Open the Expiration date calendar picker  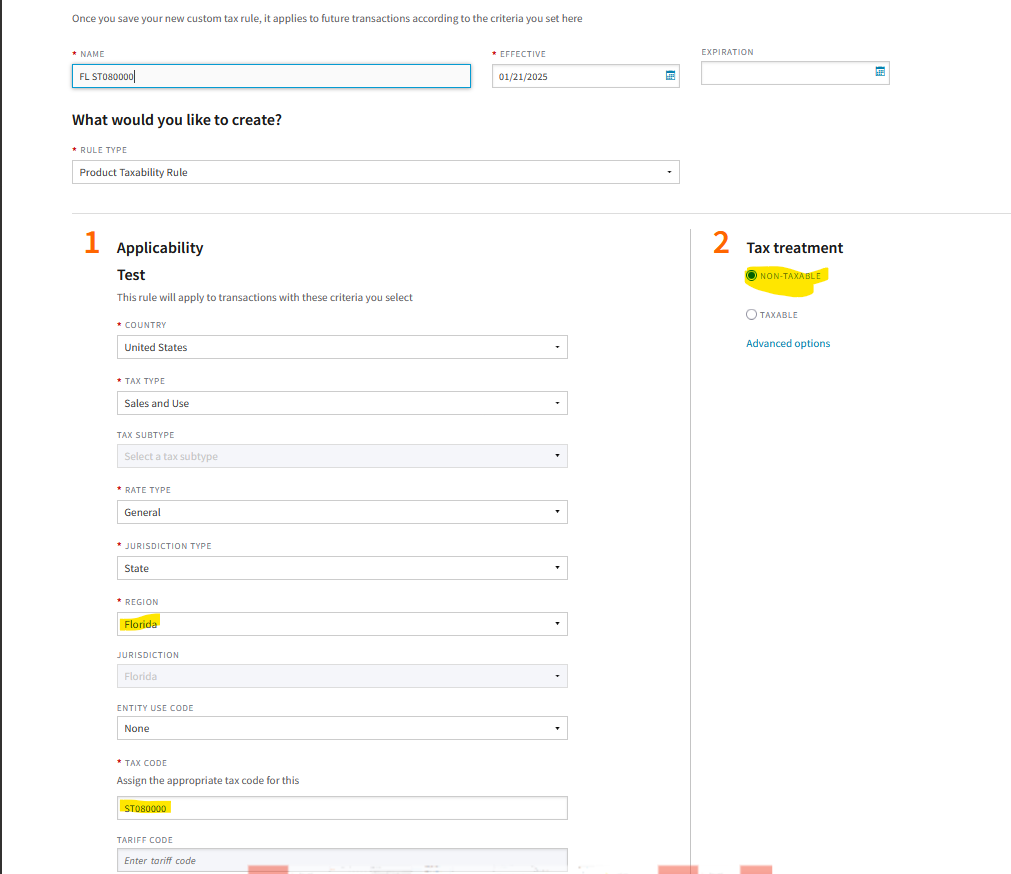(880, 72)
